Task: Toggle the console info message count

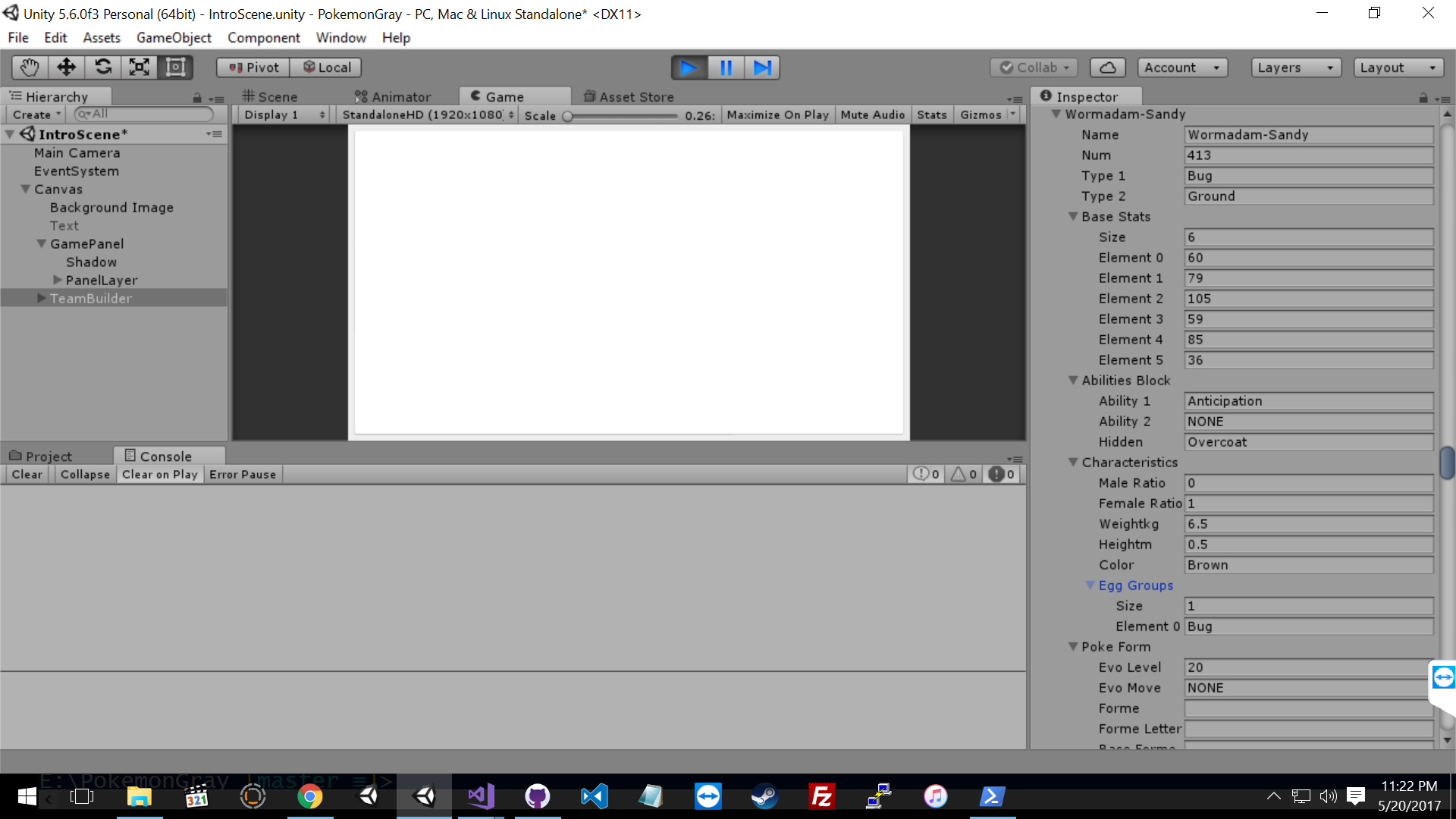Action: 927,474
